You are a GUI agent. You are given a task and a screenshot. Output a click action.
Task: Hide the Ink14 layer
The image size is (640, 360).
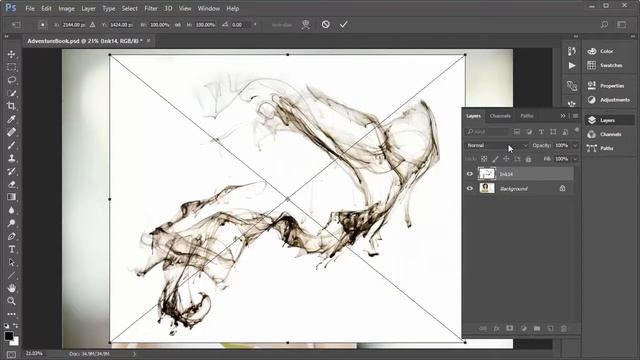[x=470, y=174]
